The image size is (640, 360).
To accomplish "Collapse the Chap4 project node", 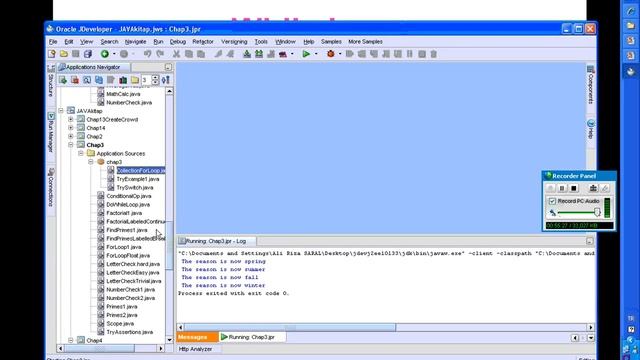I will [x=71, y=340].
